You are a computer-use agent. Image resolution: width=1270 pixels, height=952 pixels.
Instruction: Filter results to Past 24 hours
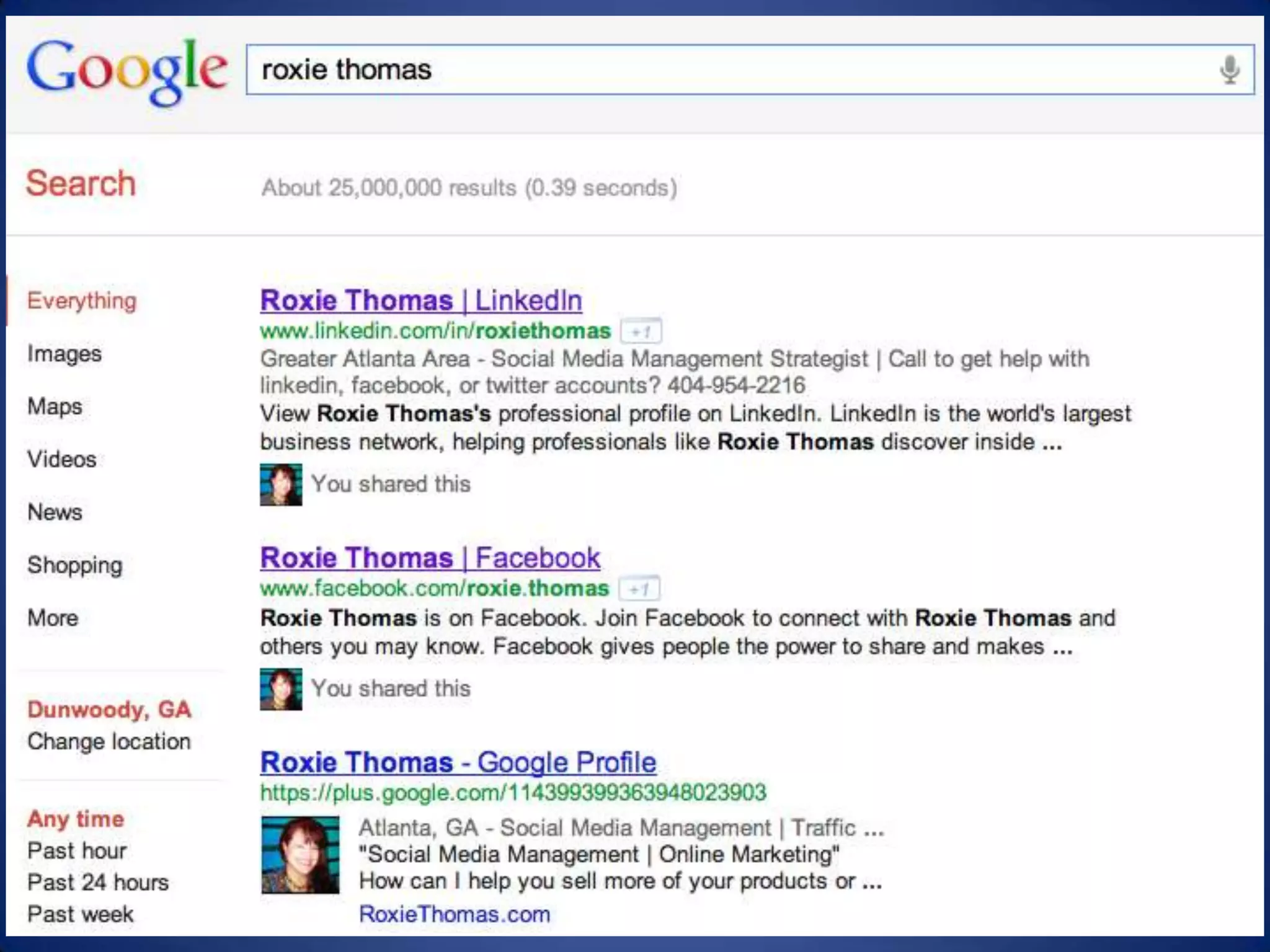coord(97,882)
